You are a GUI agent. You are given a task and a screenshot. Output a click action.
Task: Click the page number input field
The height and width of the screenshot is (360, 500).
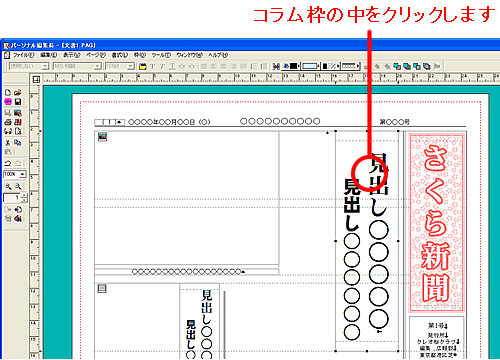click(12, 198)
